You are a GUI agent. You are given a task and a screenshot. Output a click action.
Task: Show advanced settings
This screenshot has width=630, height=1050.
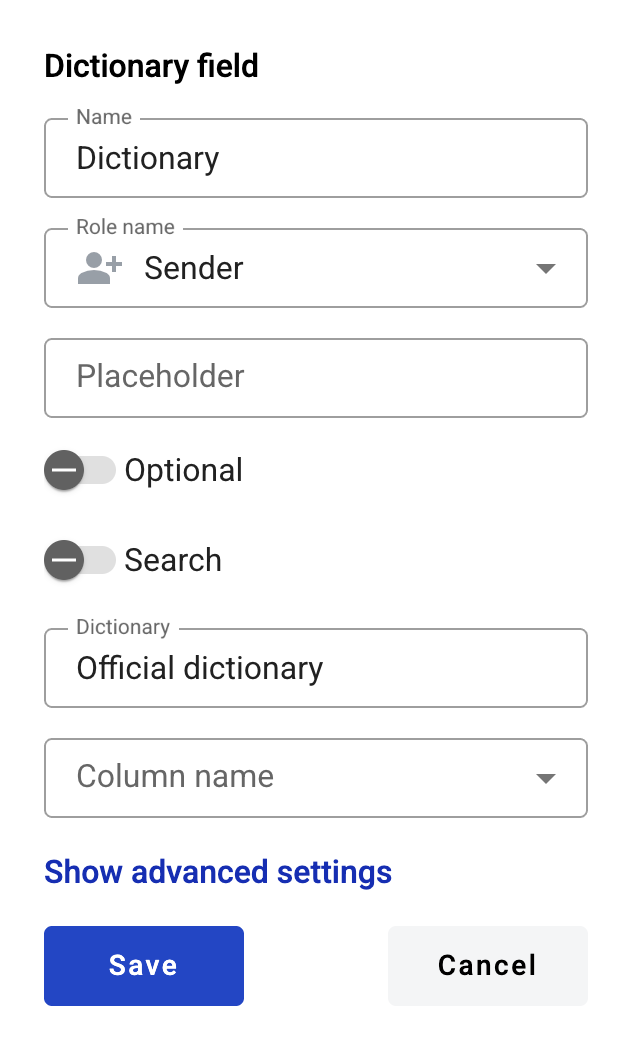click(x=218, y=872)
